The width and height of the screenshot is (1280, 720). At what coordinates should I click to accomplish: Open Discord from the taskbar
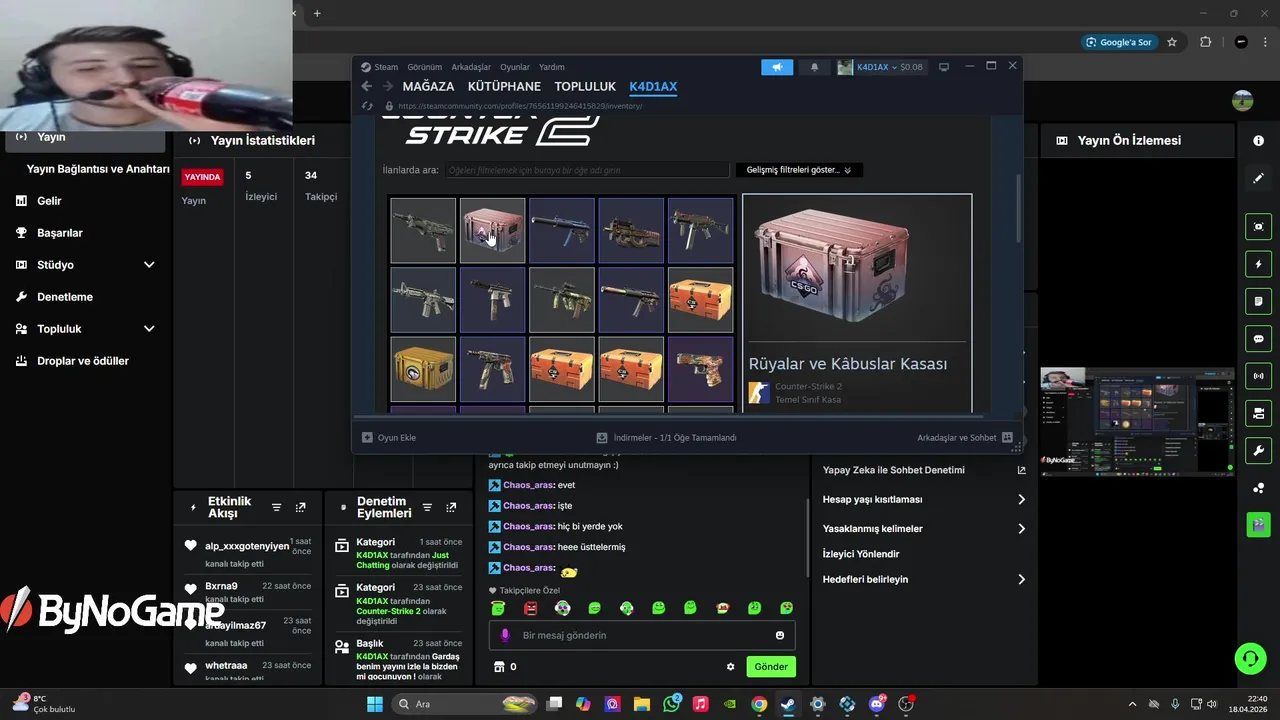tap(877, 704)
